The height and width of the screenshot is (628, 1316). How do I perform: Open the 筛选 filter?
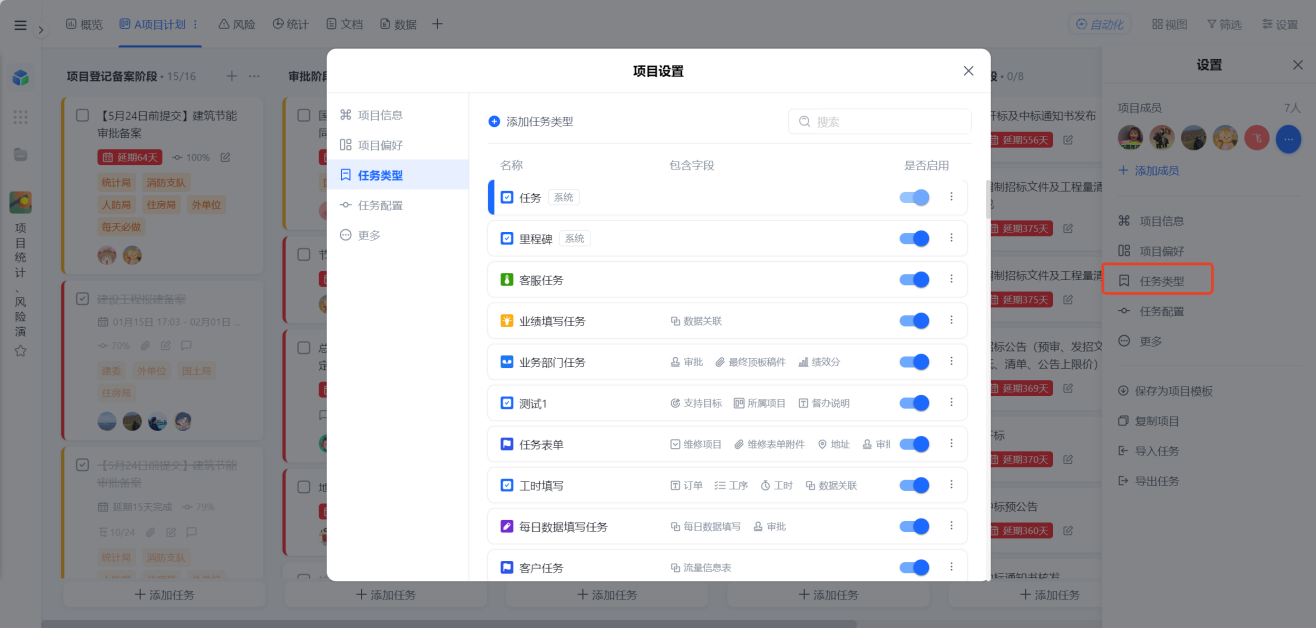1224,24
